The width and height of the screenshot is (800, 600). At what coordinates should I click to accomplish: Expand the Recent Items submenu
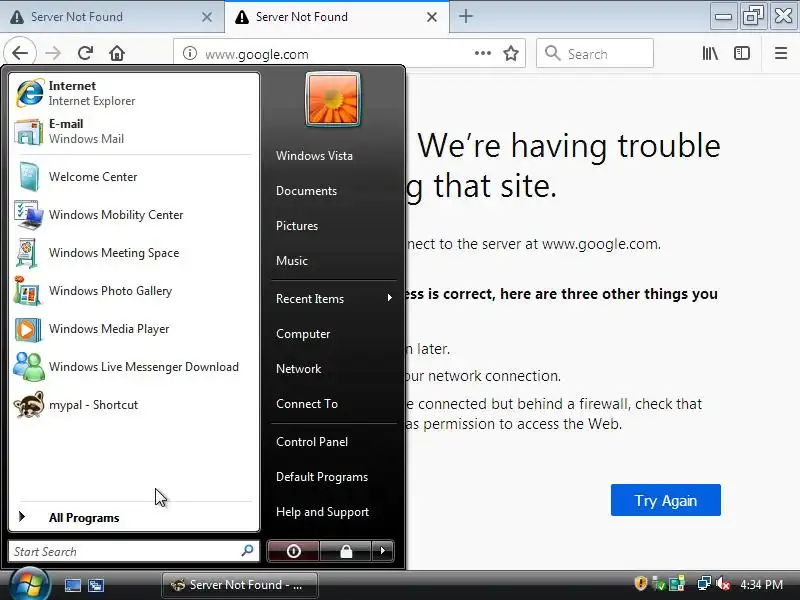pyautogui.click(x=334, y=298)
